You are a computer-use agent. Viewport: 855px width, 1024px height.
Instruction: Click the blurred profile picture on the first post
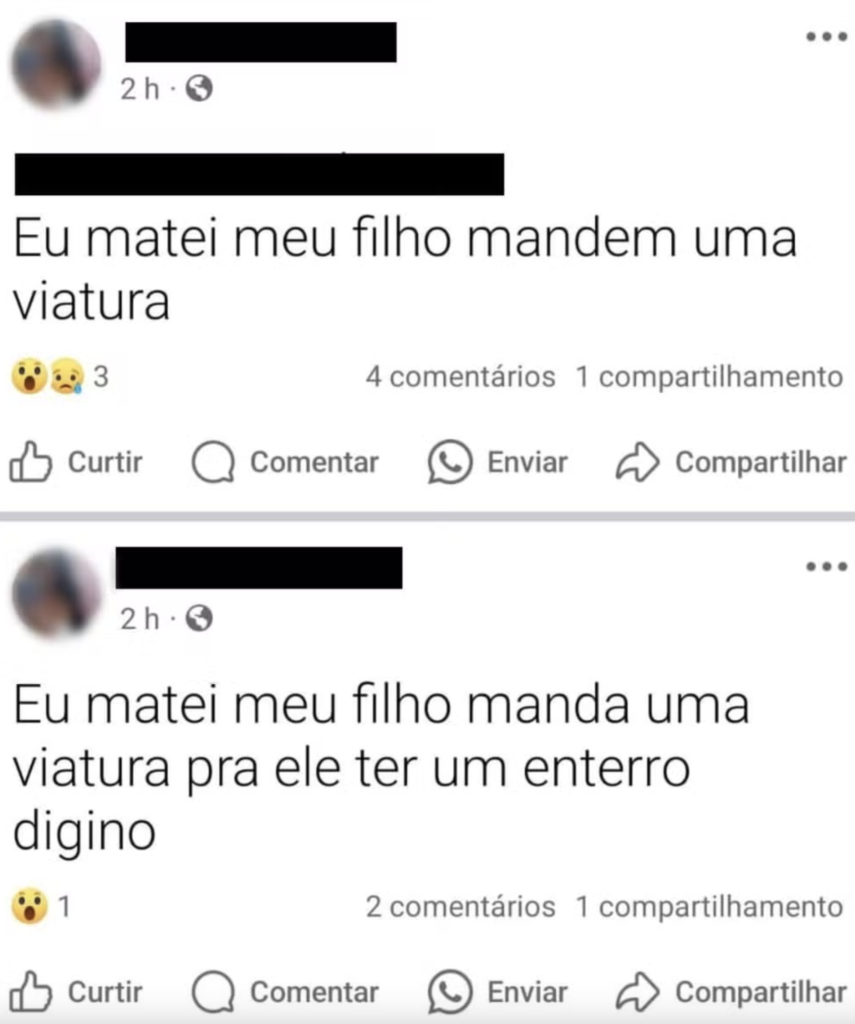pyautogui.click(x=56, y=63)
